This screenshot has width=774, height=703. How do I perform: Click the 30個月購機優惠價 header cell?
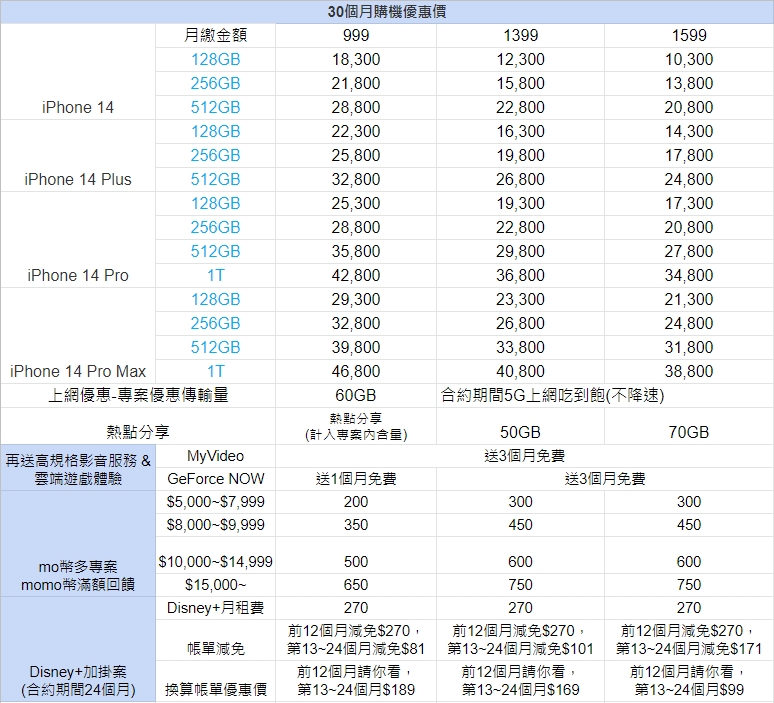point(387,12)
